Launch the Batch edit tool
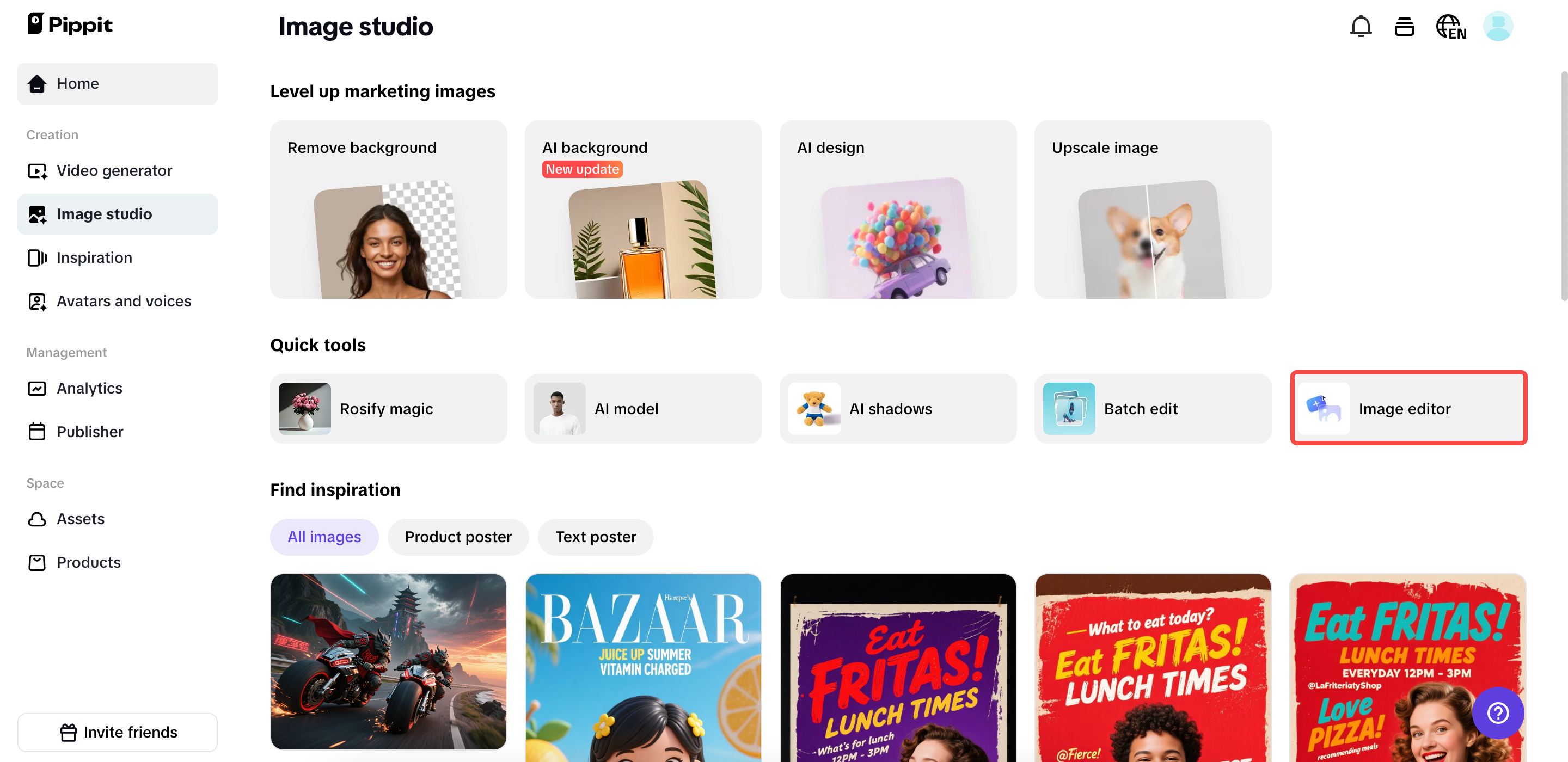Image resolution: width=1568 pixels, height=762 pixels. 1152,408
